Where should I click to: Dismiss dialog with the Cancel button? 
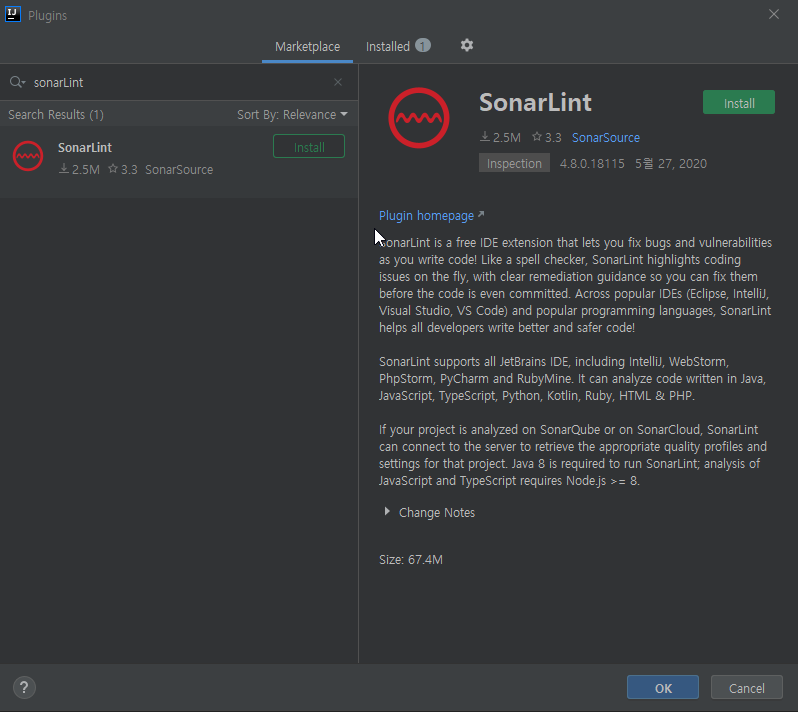(746, 688)
